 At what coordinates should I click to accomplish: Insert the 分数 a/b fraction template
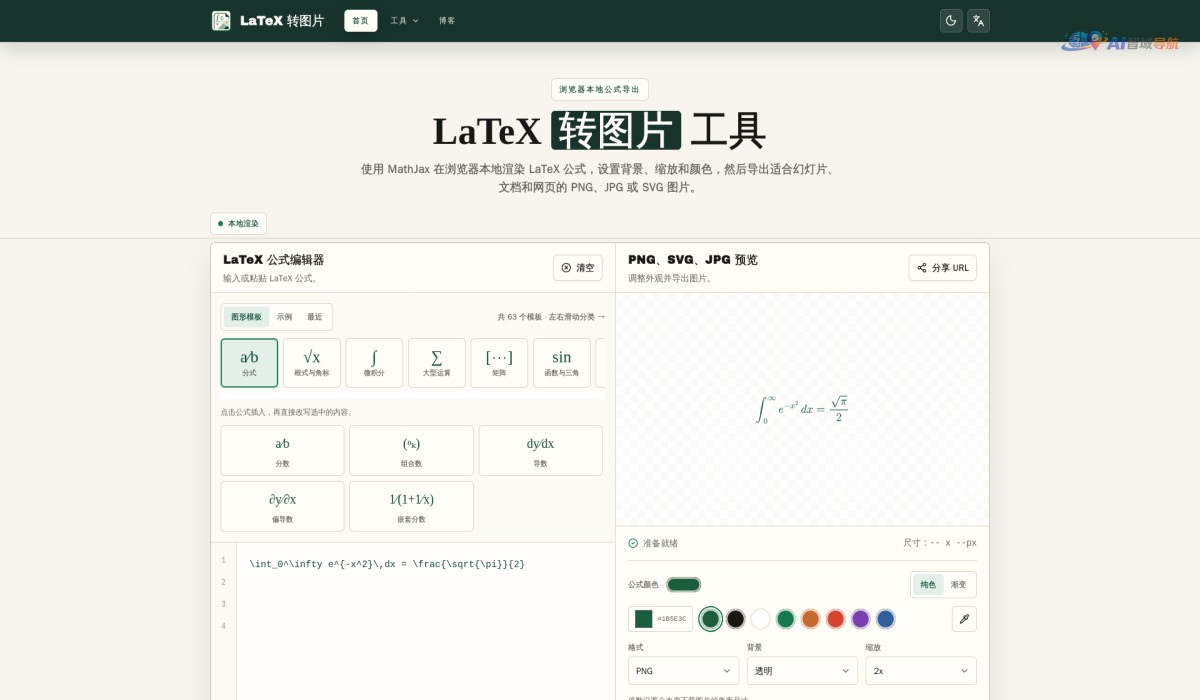282,451
